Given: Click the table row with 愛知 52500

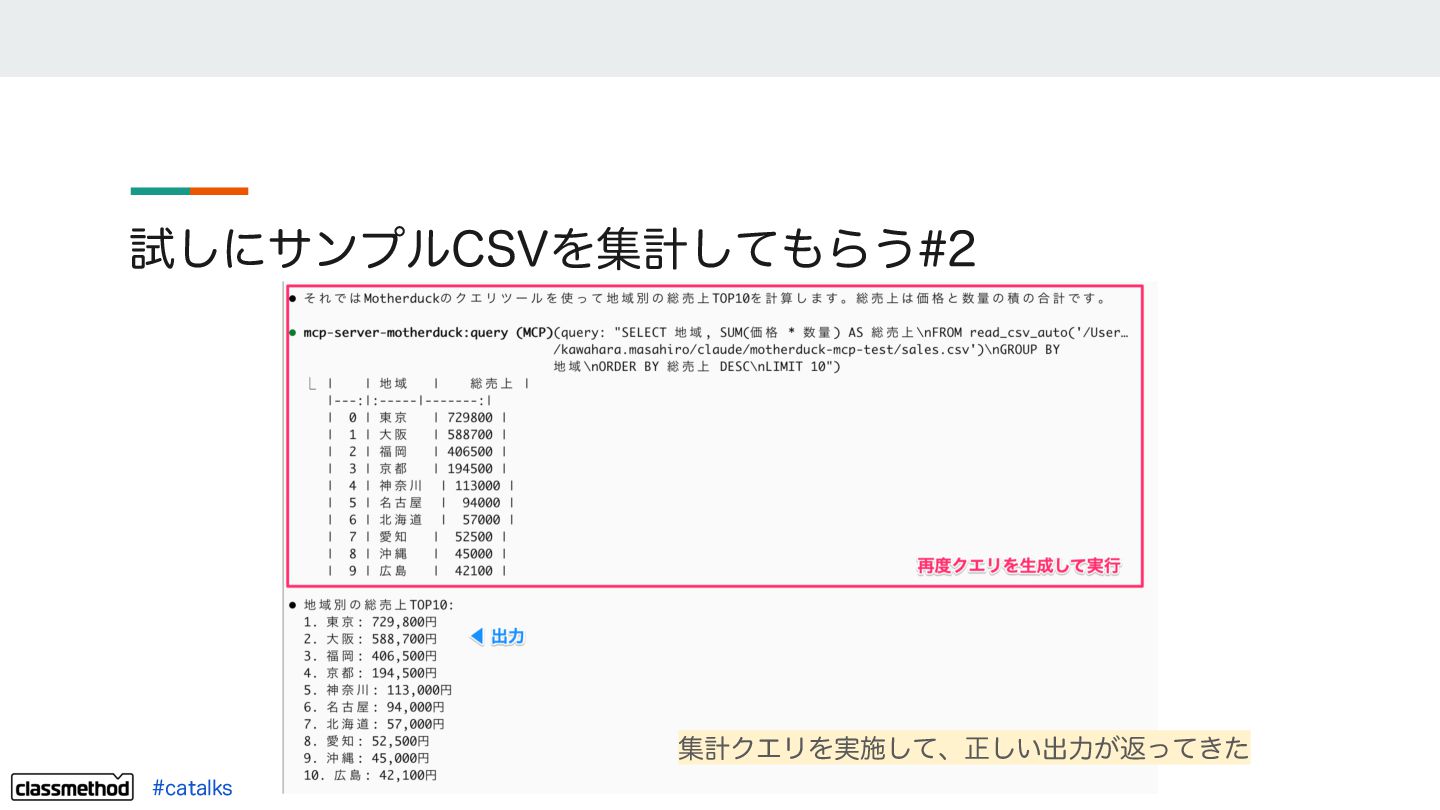Looking at the screenshot, I should tap(418, 536).
